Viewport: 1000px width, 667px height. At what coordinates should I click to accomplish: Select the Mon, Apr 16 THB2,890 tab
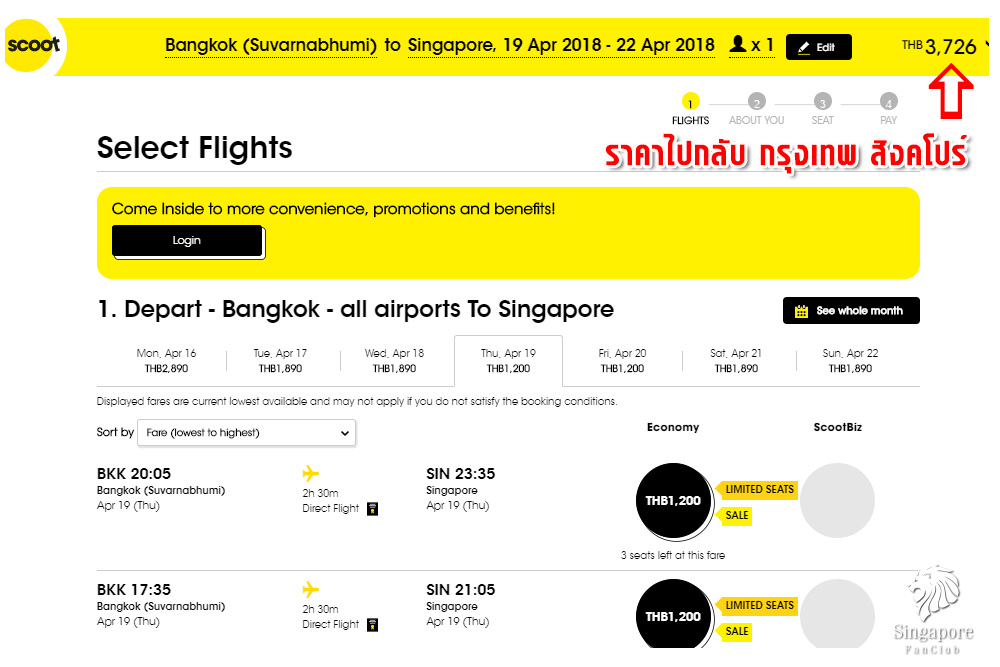point(166,361)
